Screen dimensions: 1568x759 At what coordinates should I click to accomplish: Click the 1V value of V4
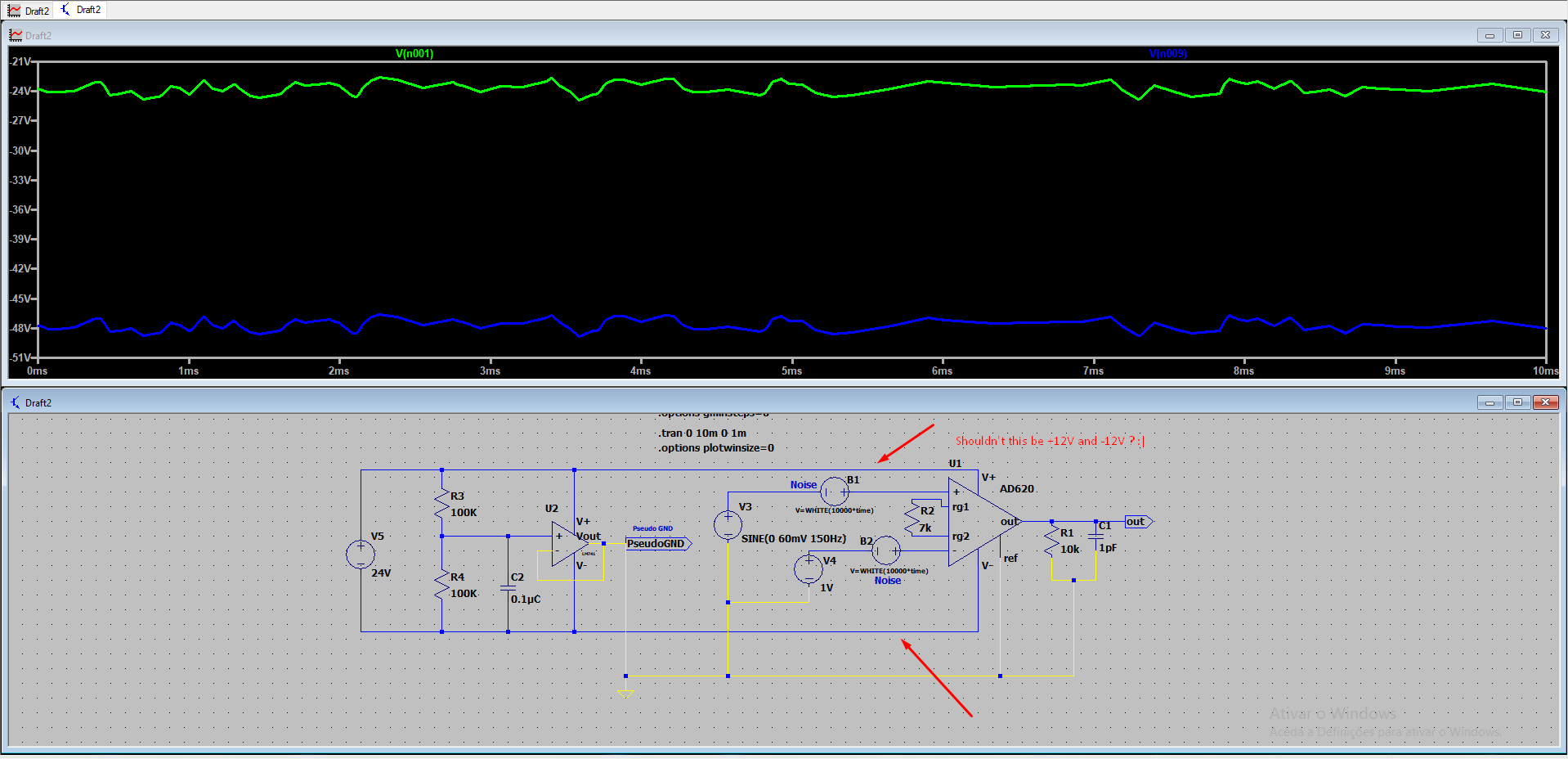click(x=827, y=588)
